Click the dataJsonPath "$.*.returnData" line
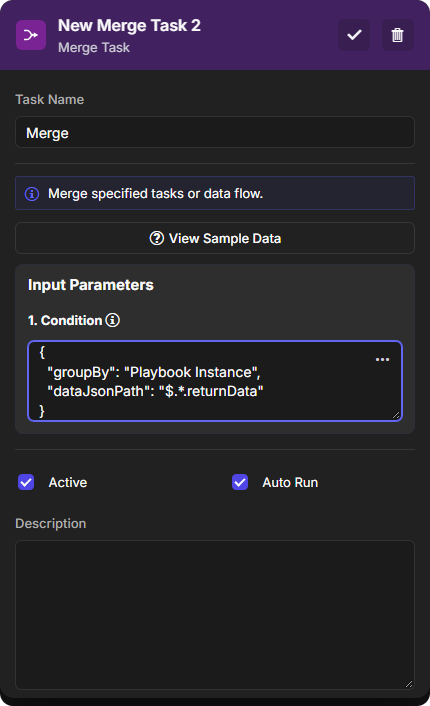Viewport: 430px width, 706px height. [x=155, y=391]
